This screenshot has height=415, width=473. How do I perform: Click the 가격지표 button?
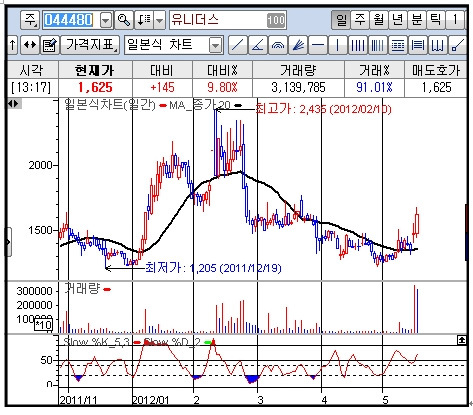click(90, 45)
